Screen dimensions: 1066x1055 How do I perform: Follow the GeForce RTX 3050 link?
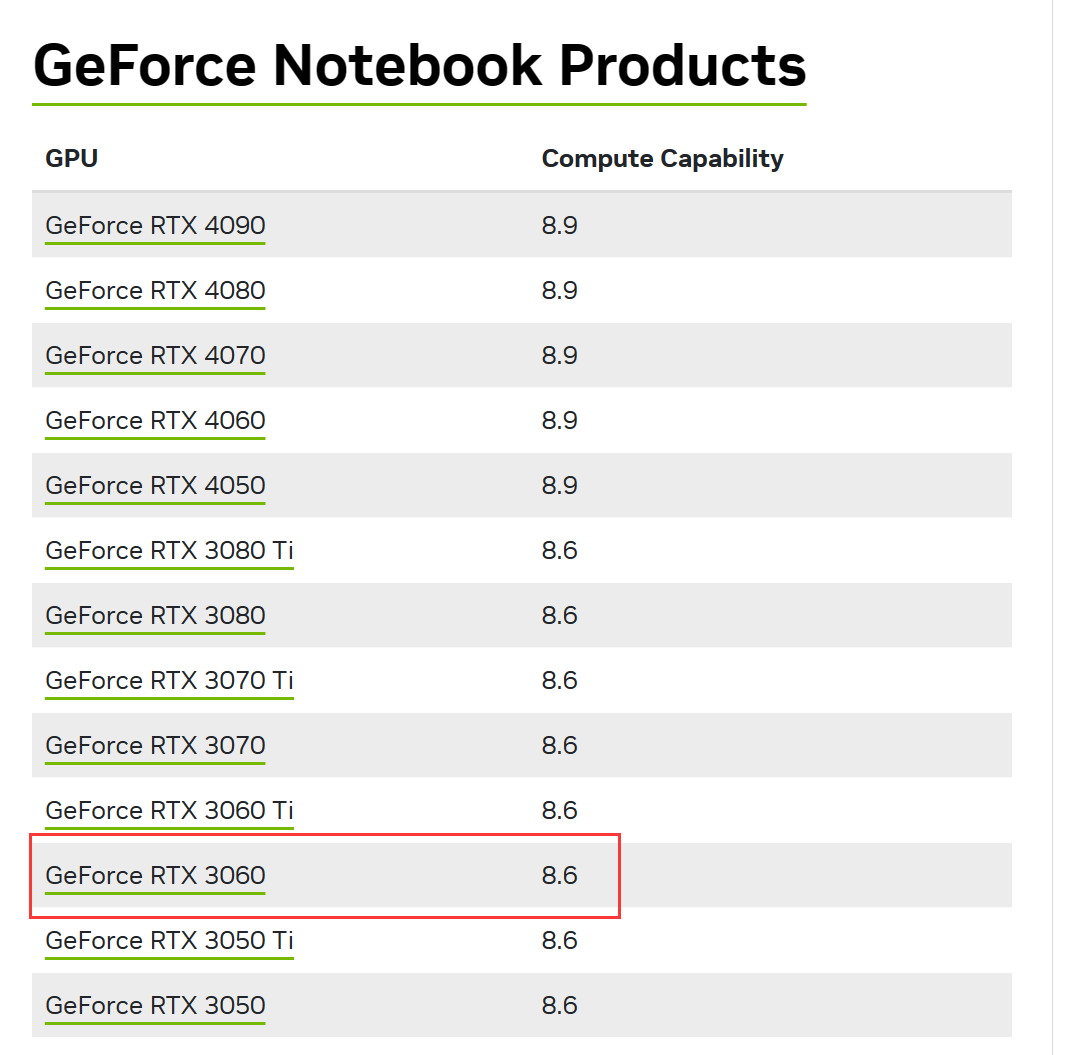pyautogui.click(x=155, y=1006)
